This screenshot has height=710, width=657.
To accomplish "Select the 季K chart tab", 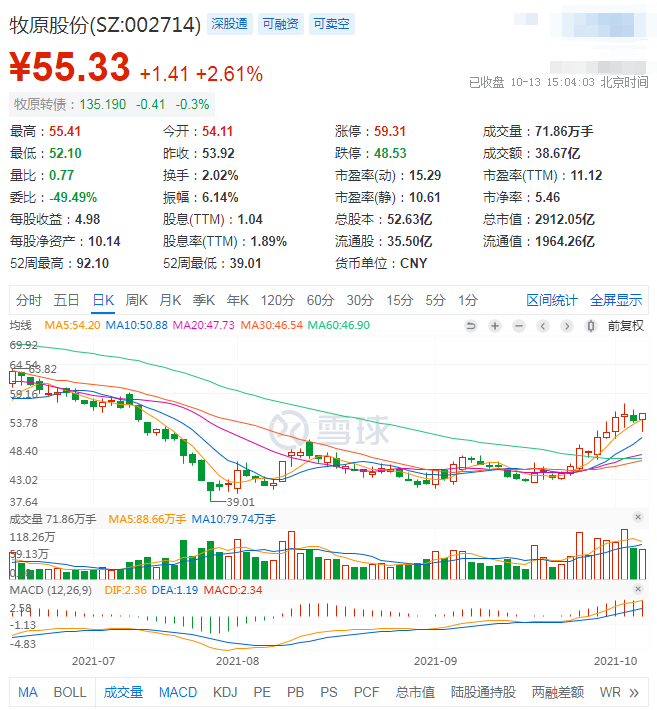I will 204,300.
